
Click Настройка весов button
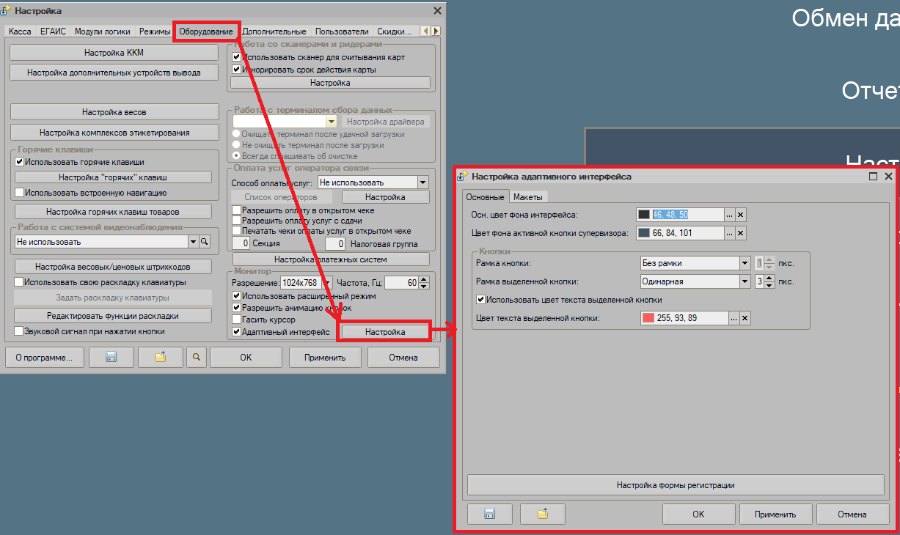[x=114, y=112]
